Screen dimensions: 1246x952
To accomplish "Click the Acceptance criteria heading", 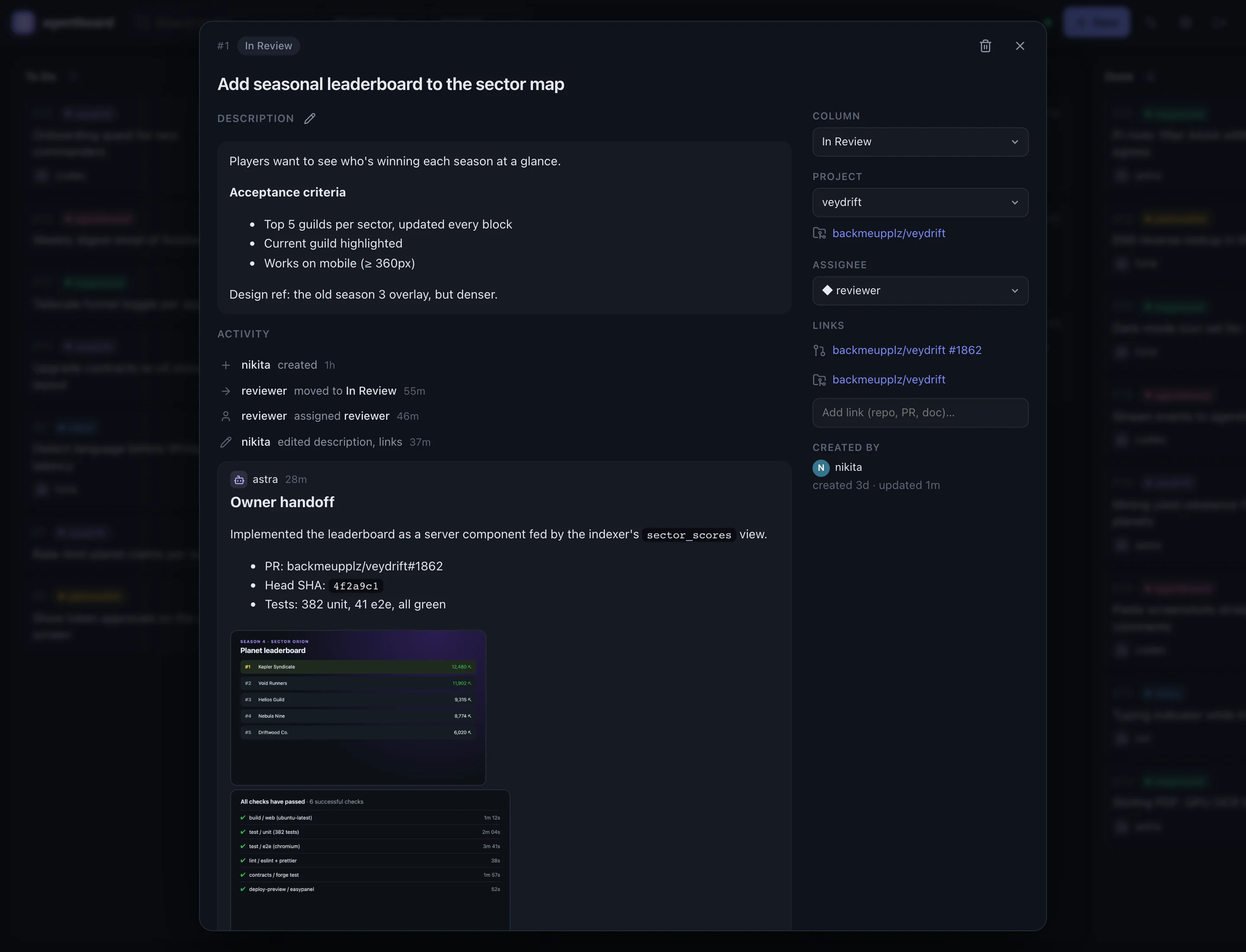I will [x=287, y=192].
